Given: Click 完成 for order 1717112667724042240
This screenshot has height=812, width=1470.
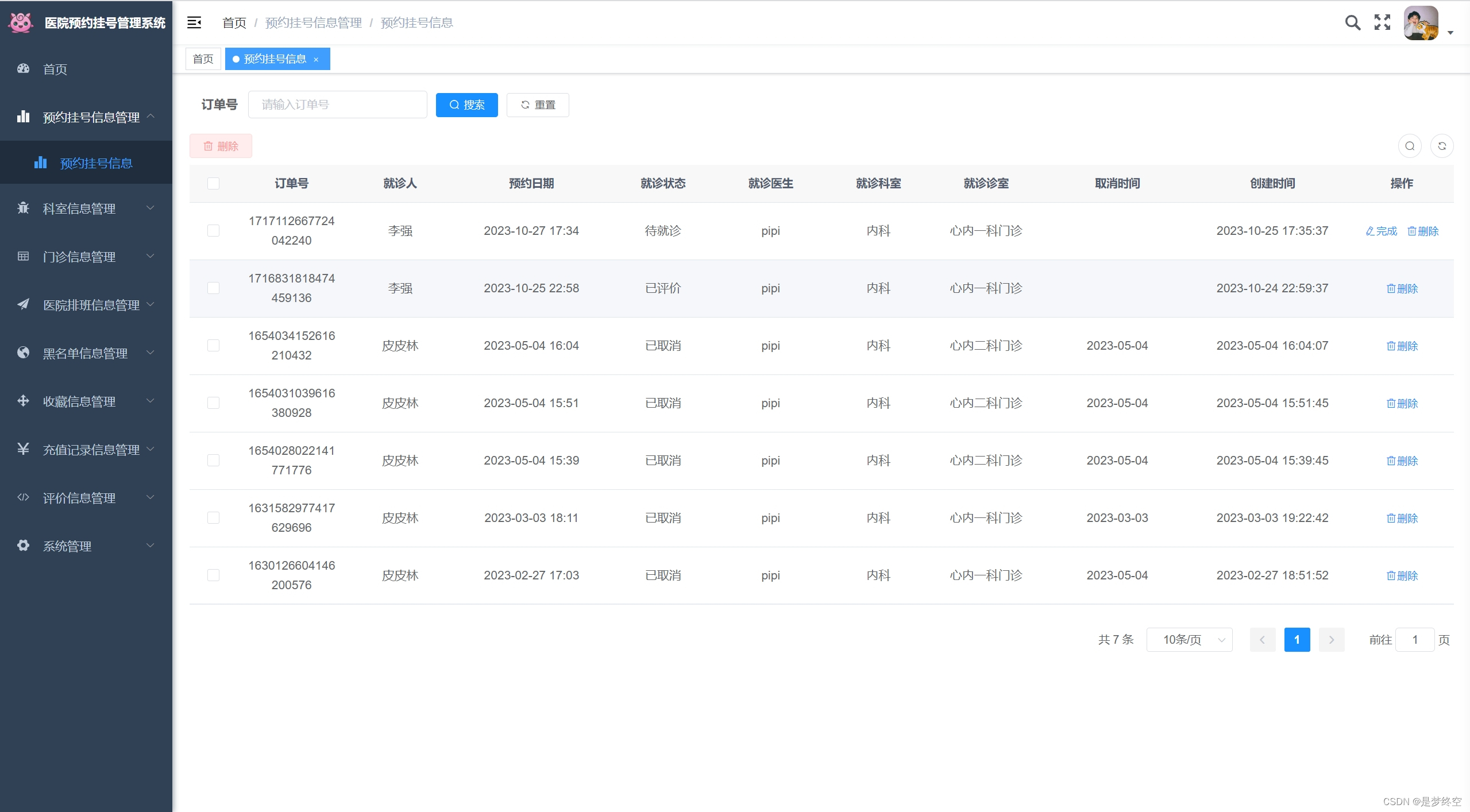Looking at the screenshot, I should pos(1381,231).
